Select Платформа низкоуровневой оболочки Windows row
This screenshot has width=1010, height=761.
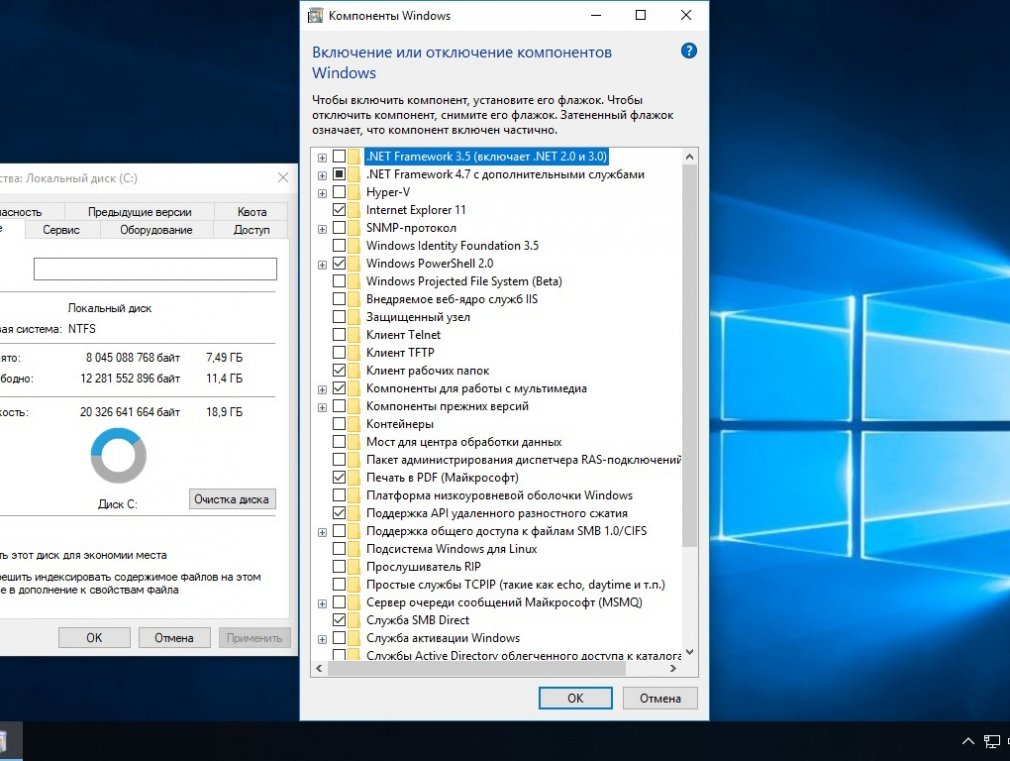(499, 496)
